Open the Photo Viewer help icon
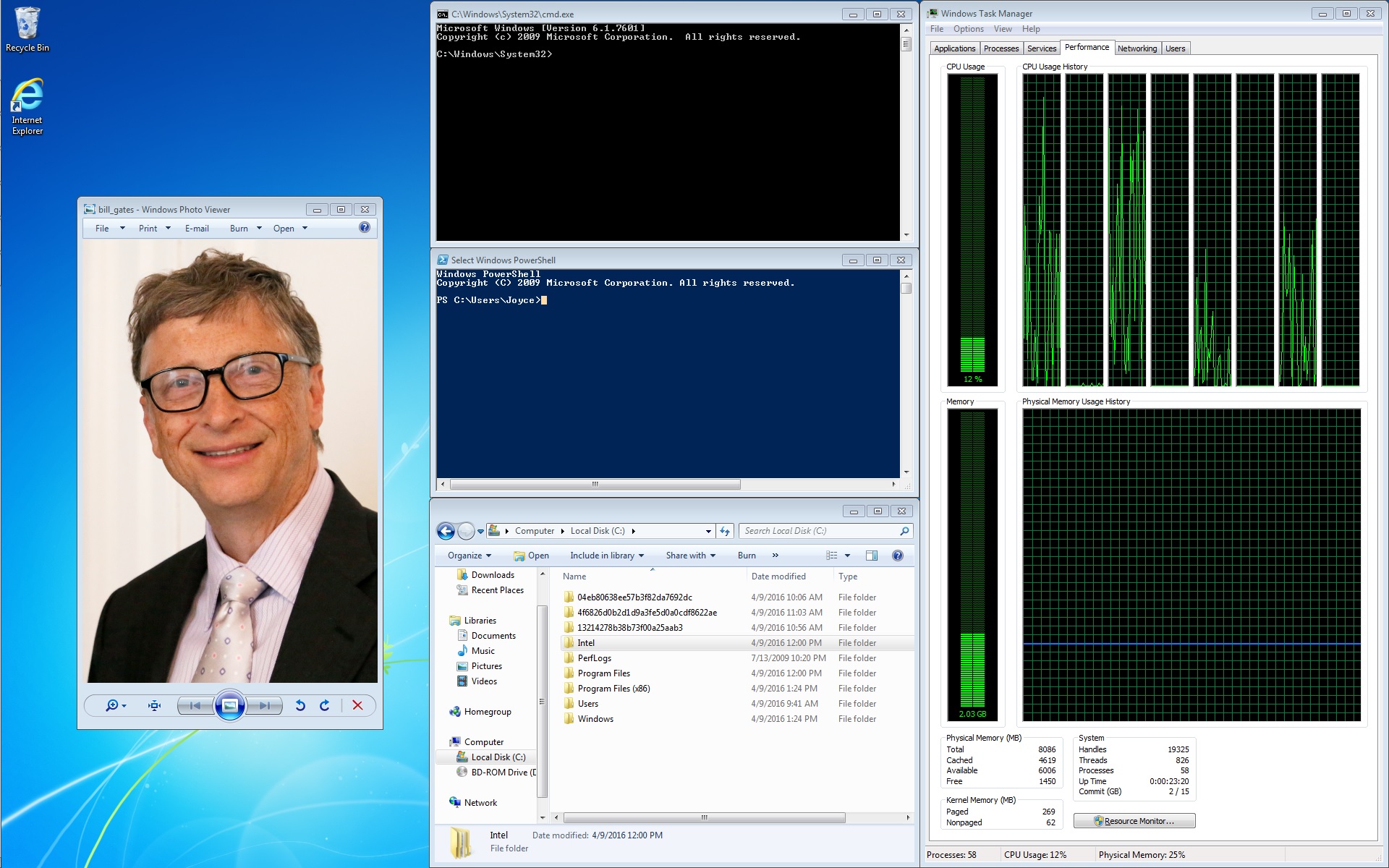1389x868 pixels. pyautogui.click(x=365, y=228)
